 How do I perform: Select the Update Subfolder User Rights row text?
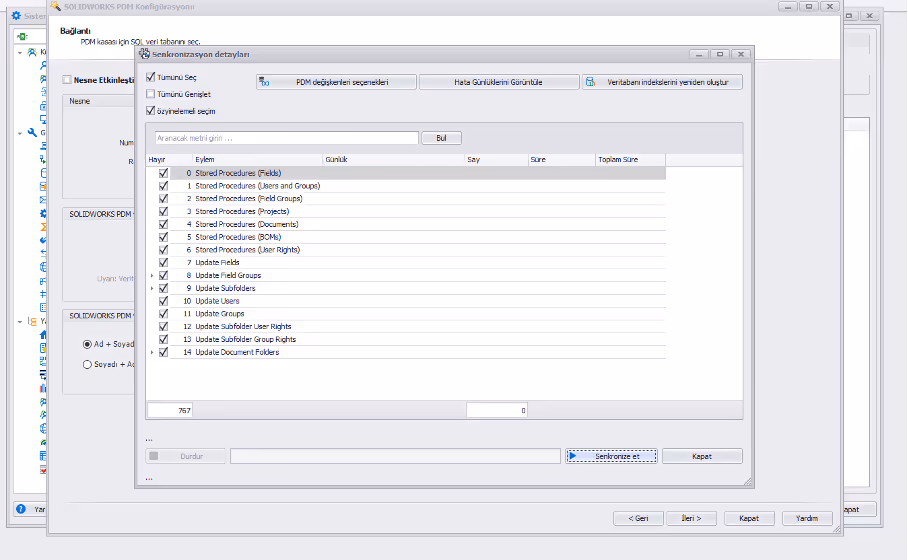[x=243, y=327]
